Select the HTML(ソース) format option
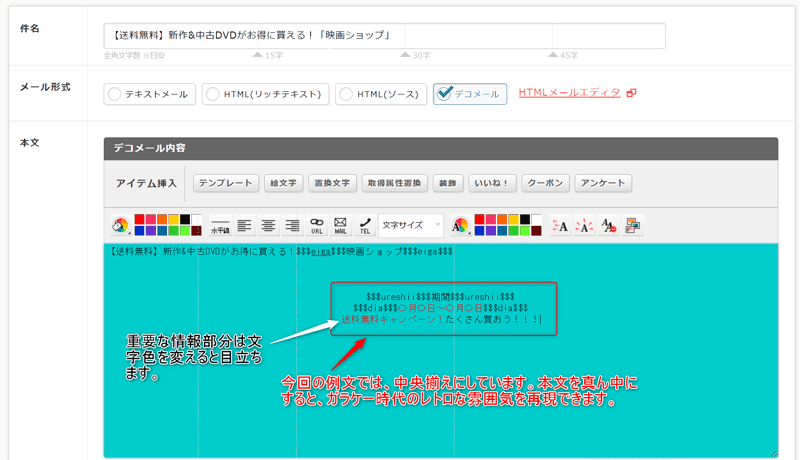Viewport: 800px width, 460px height. click(x=381, y=94)
